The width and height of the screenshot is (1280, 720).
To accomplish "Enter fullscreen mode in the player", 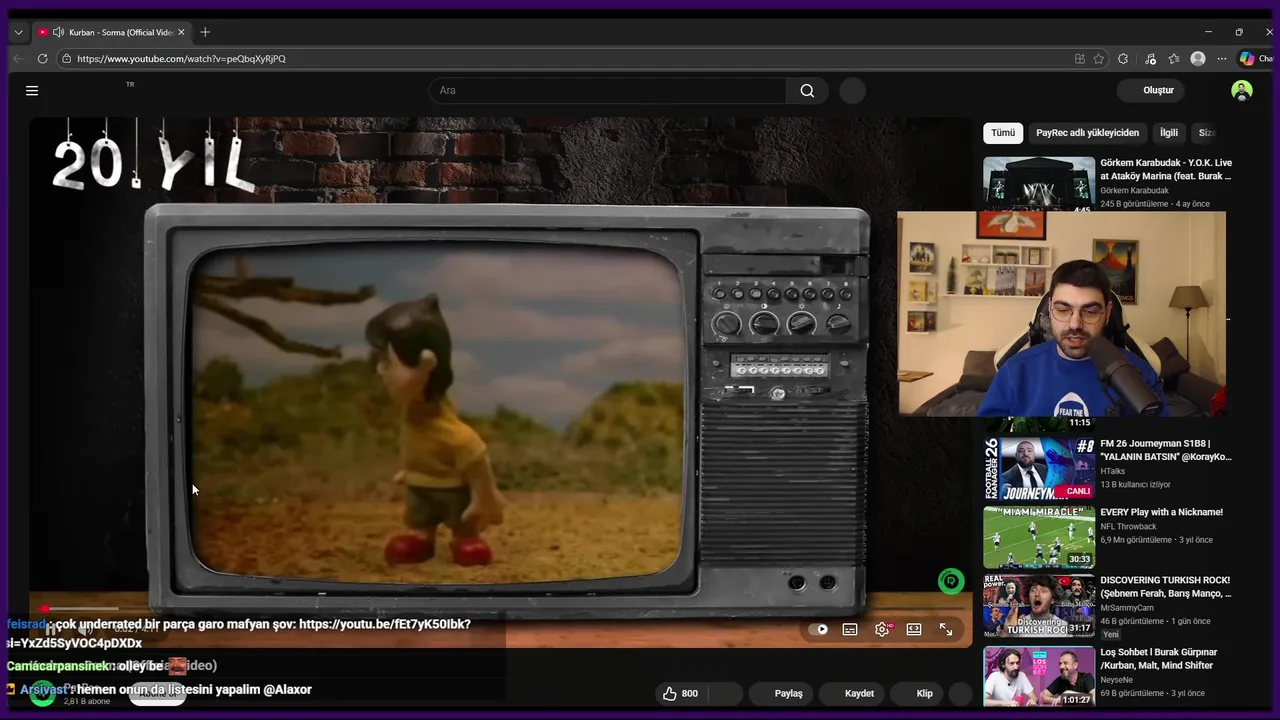I will [946, 629].
